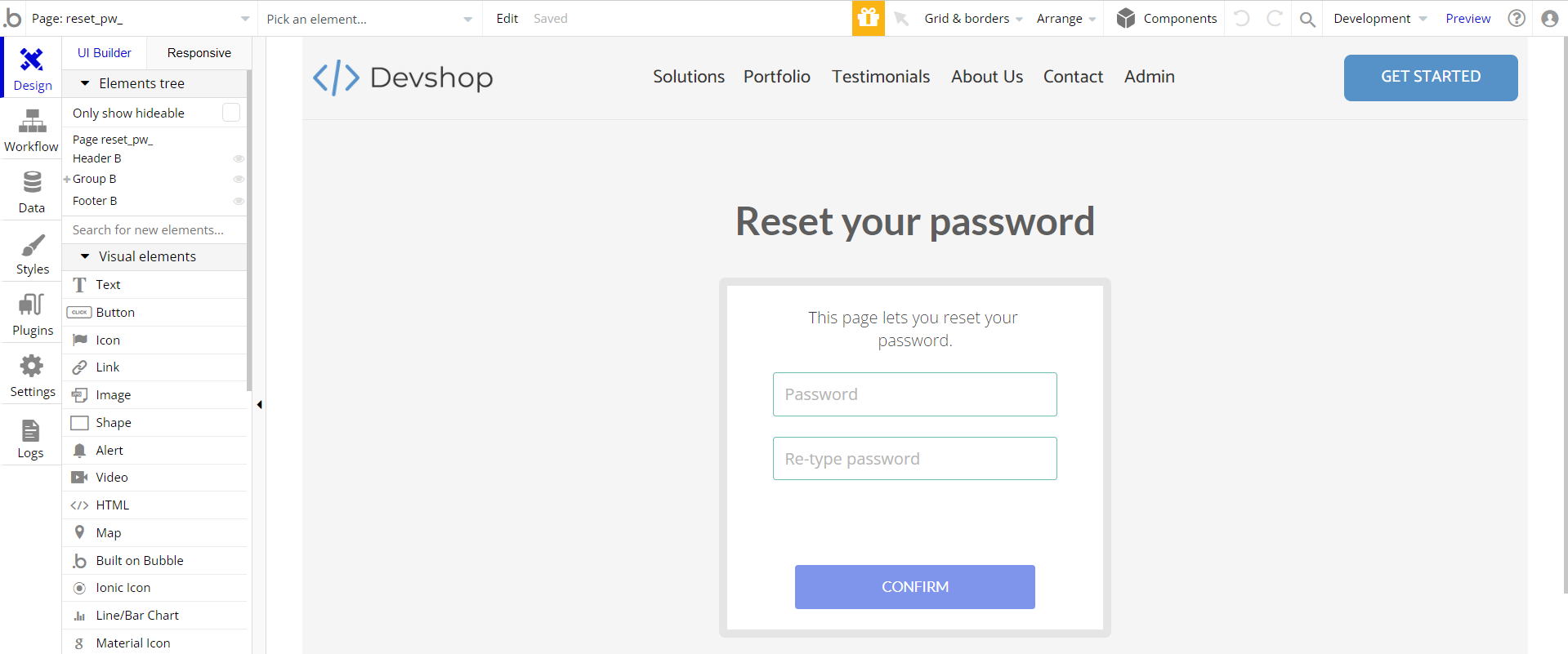Expand Group B in elements tree

(x=66, y=179)
